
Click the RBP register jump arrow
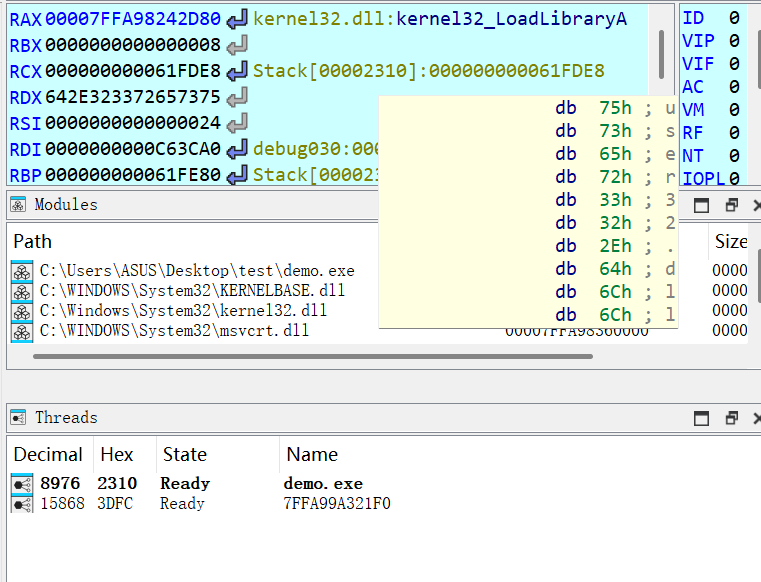click(x=236, y=176)
